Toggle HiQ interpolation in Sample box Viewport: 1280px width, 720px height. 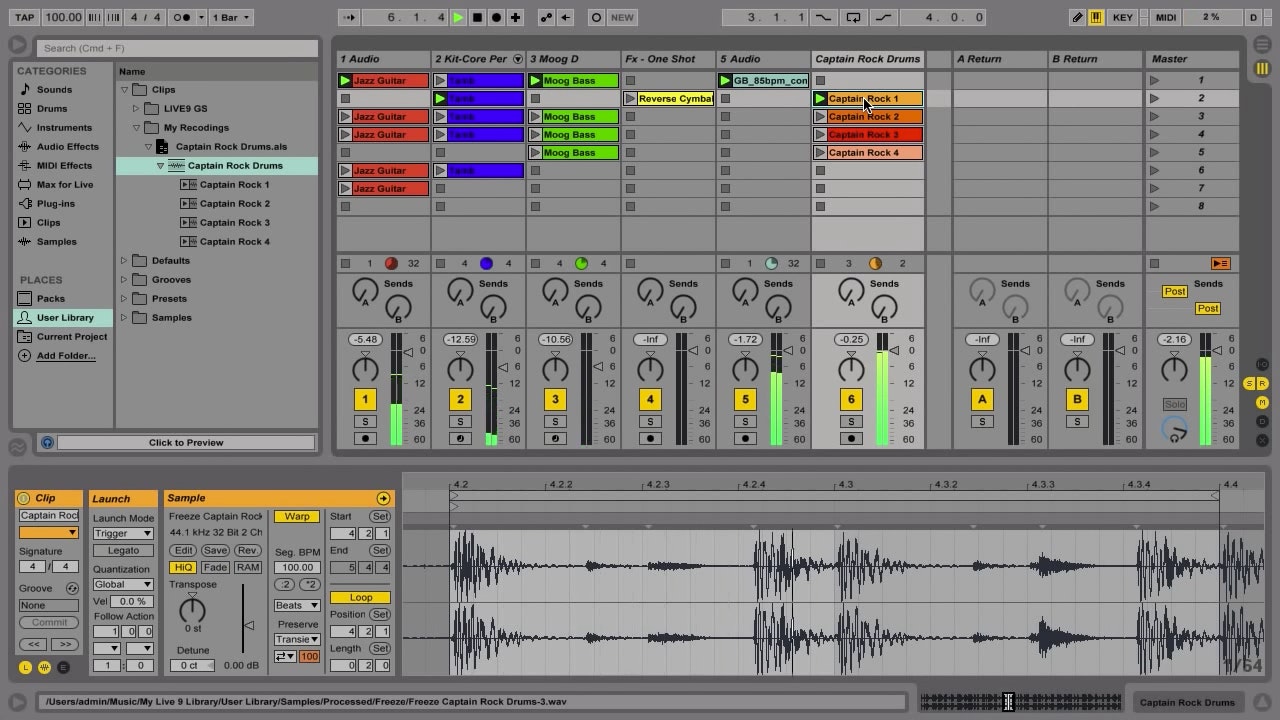coord(182,567)
